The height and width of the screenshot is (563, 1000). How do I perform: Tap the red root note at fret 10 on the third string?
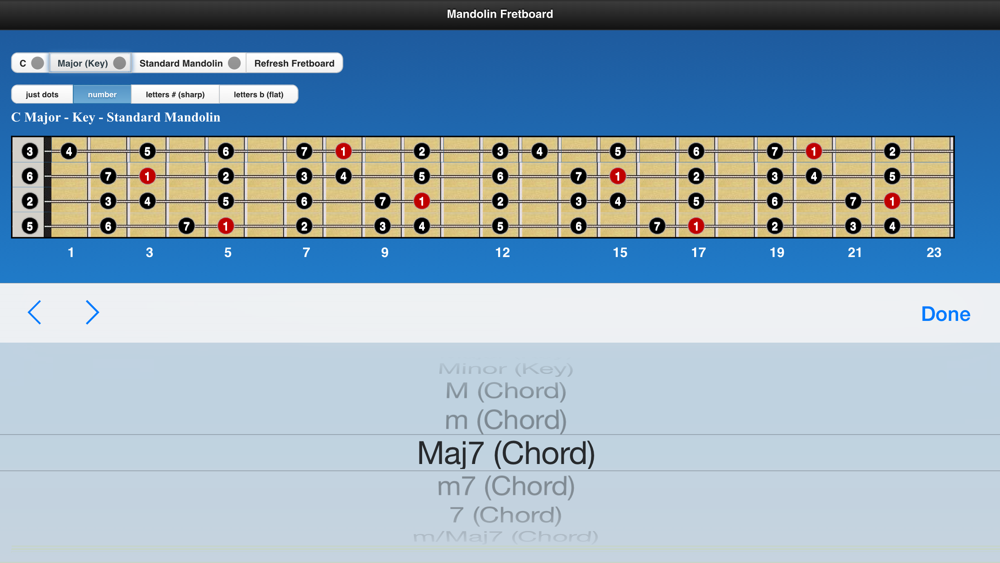(x=422, y=201)
